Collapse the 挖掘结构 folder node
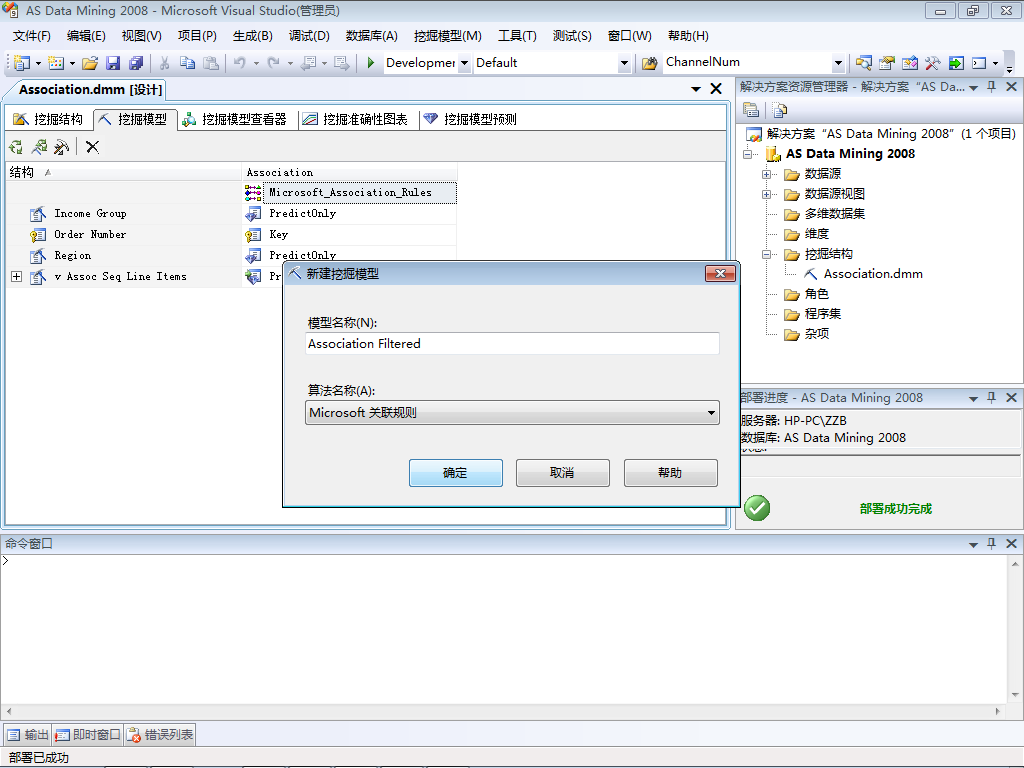 767,255
